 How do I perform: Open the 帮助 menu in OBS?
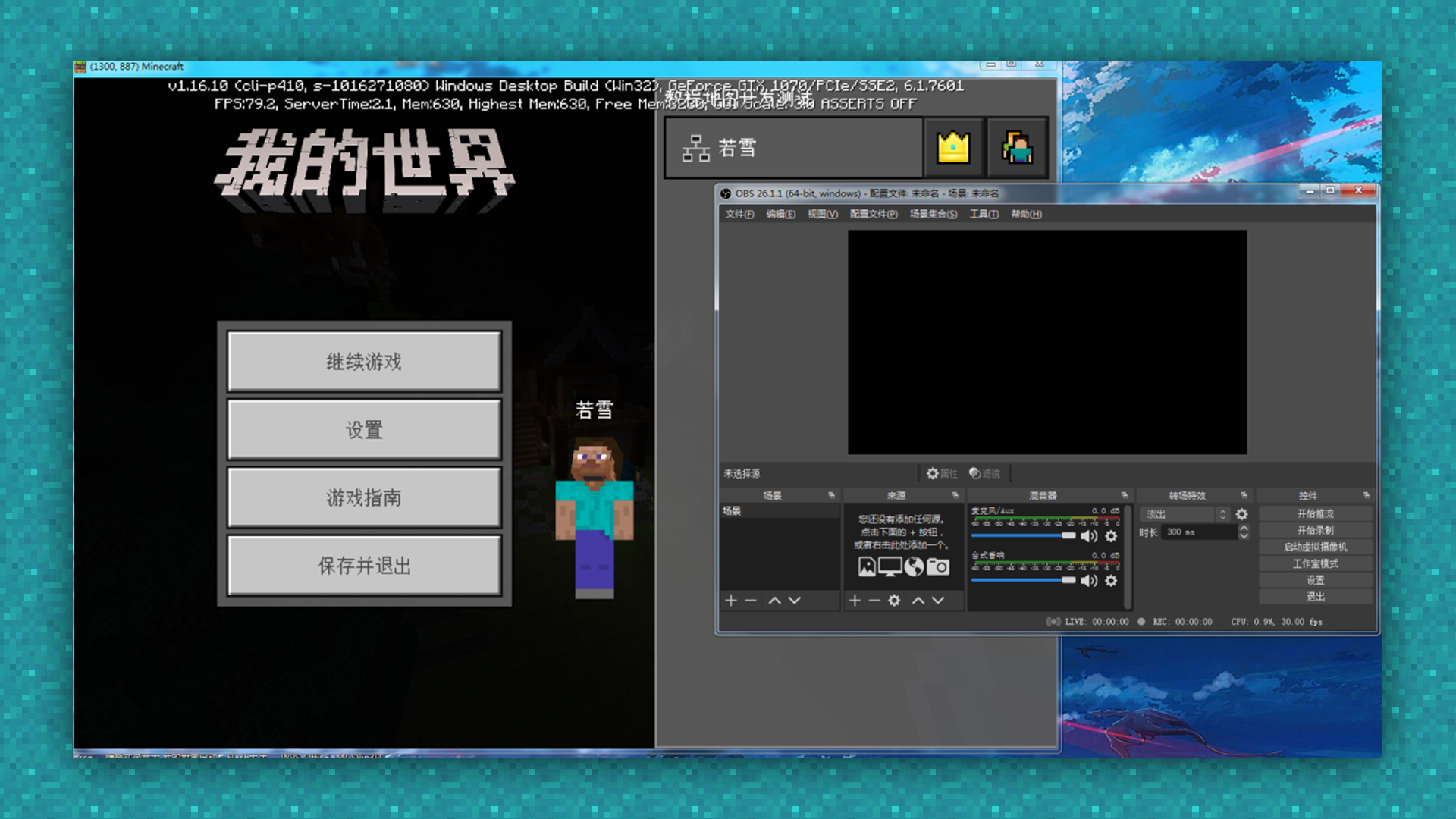click(x=1026, y=214)
